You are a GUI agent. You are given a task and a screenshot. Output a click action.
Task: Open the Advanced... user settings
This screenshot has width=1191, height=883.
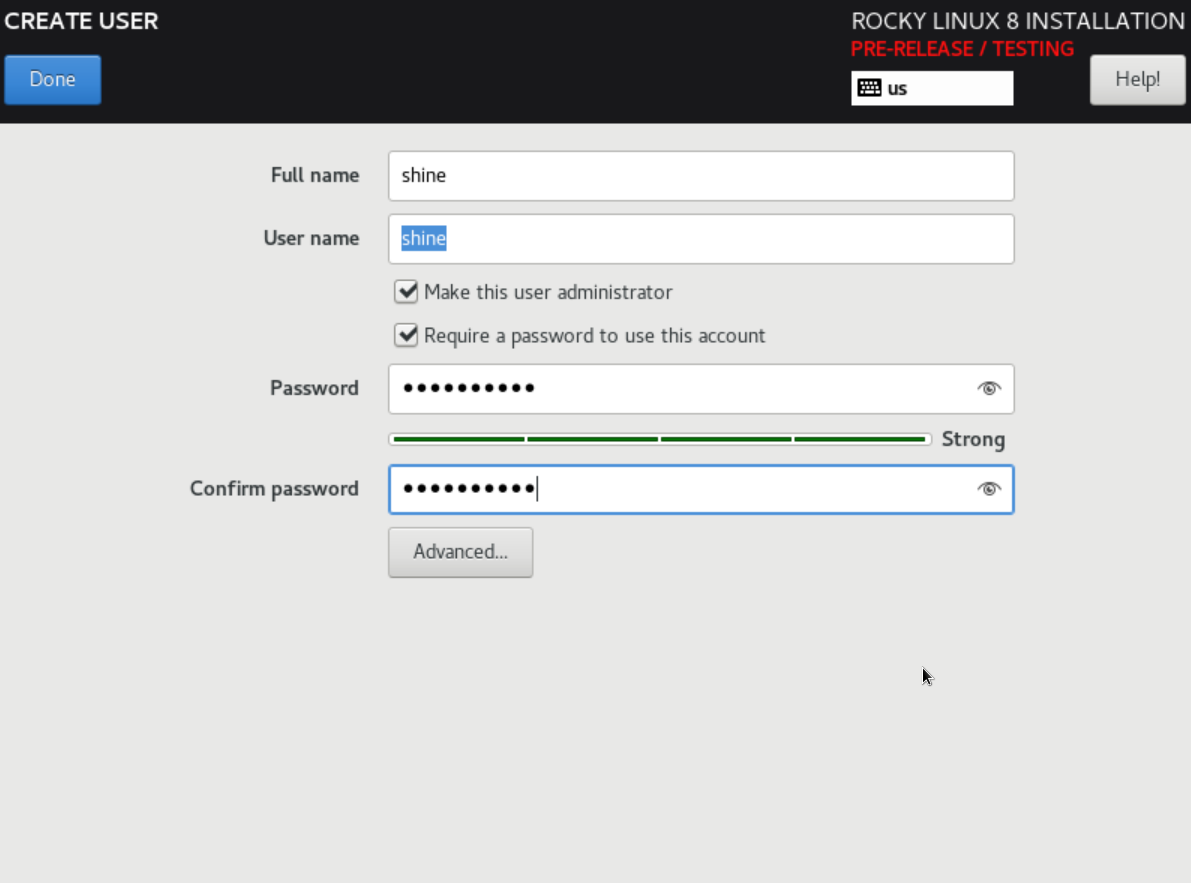460,552
